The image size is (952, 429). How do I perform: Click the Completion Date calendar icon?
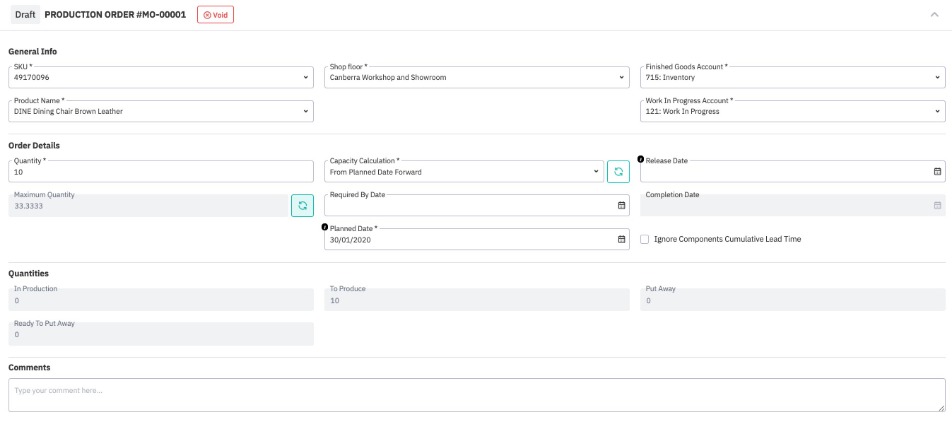click(x=937, y=205)
